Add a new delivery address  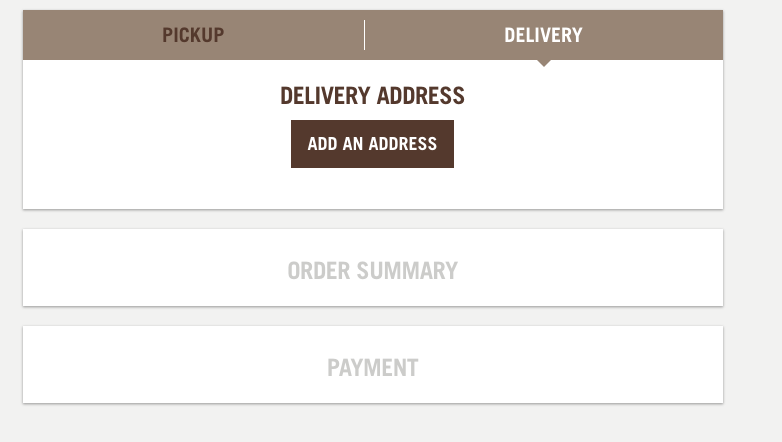[x=373, y=144]
